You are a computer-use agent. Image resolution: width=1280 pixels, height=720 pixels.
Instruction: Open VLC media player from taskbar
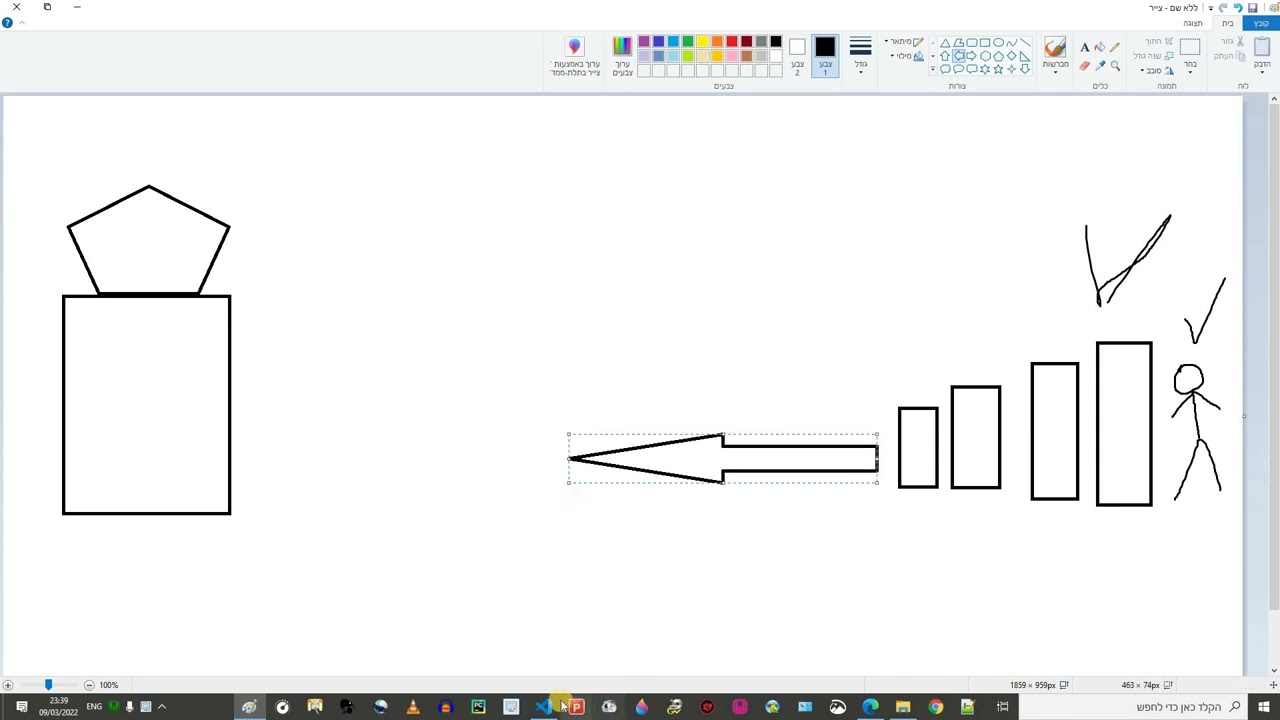point(413,707)
